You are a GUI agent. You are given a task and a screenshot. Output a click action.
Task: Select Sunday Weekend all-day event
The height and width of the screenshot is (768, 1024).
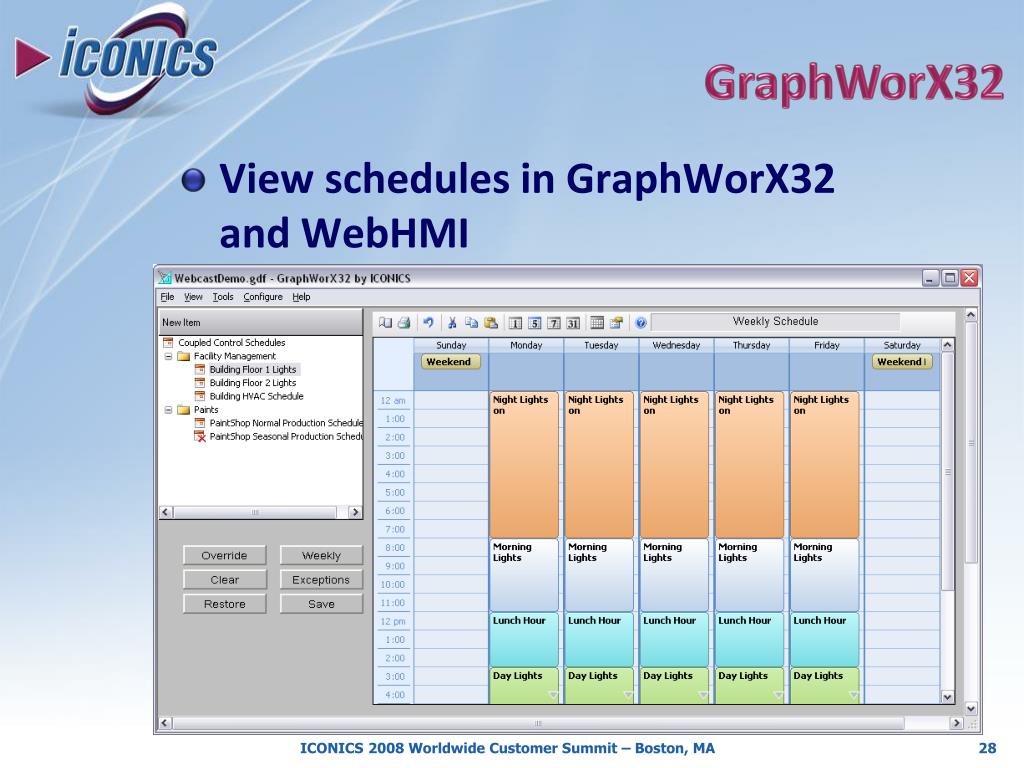pyautogui.click(x=451, y=362)
